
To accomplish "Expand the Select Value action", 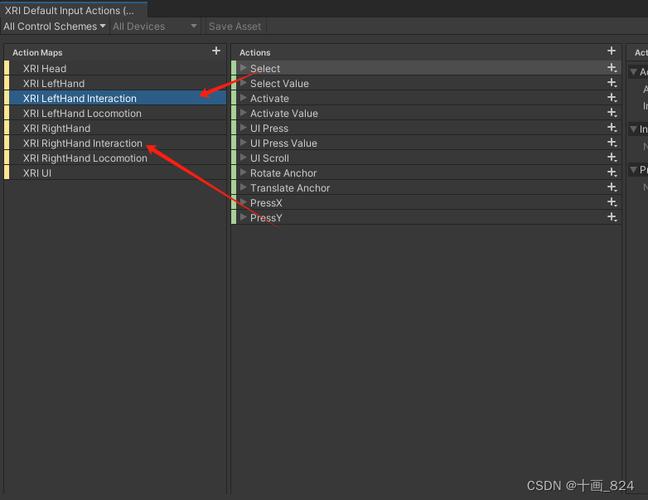I will (x=243, y=83).
